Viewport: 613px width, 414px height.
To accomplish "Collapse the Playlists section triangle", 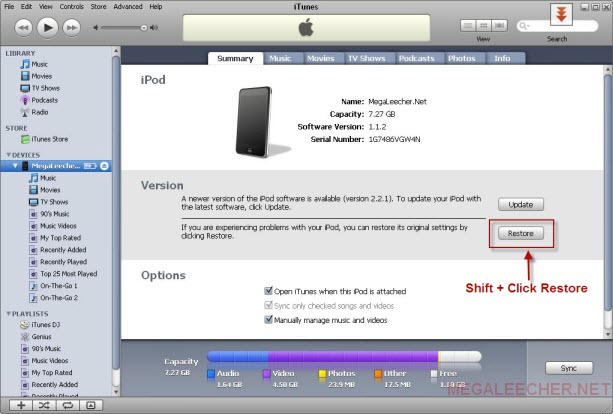I will pyautogui.click(x=9, y=314).
